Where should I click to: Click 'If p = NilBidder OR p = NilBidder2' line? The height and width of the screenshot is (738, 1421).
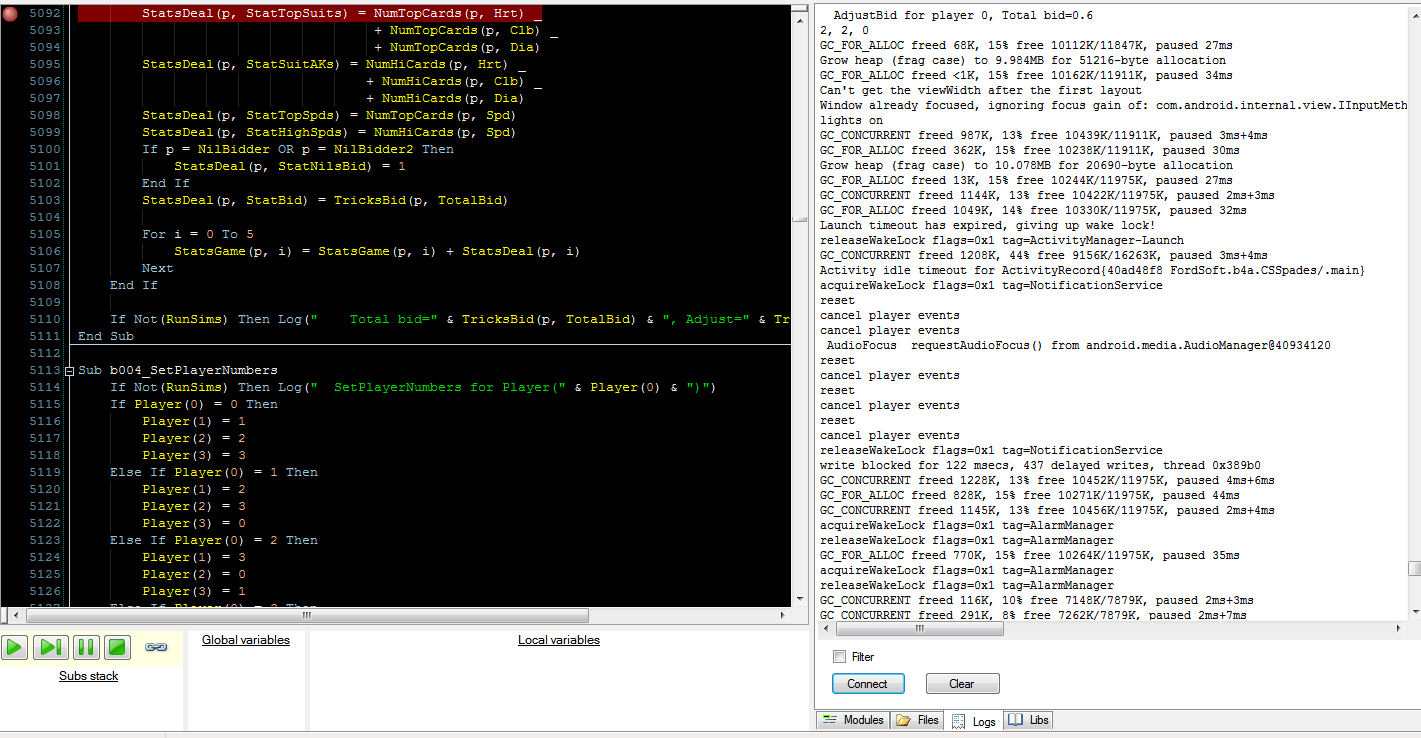click(x=298, y=149)
